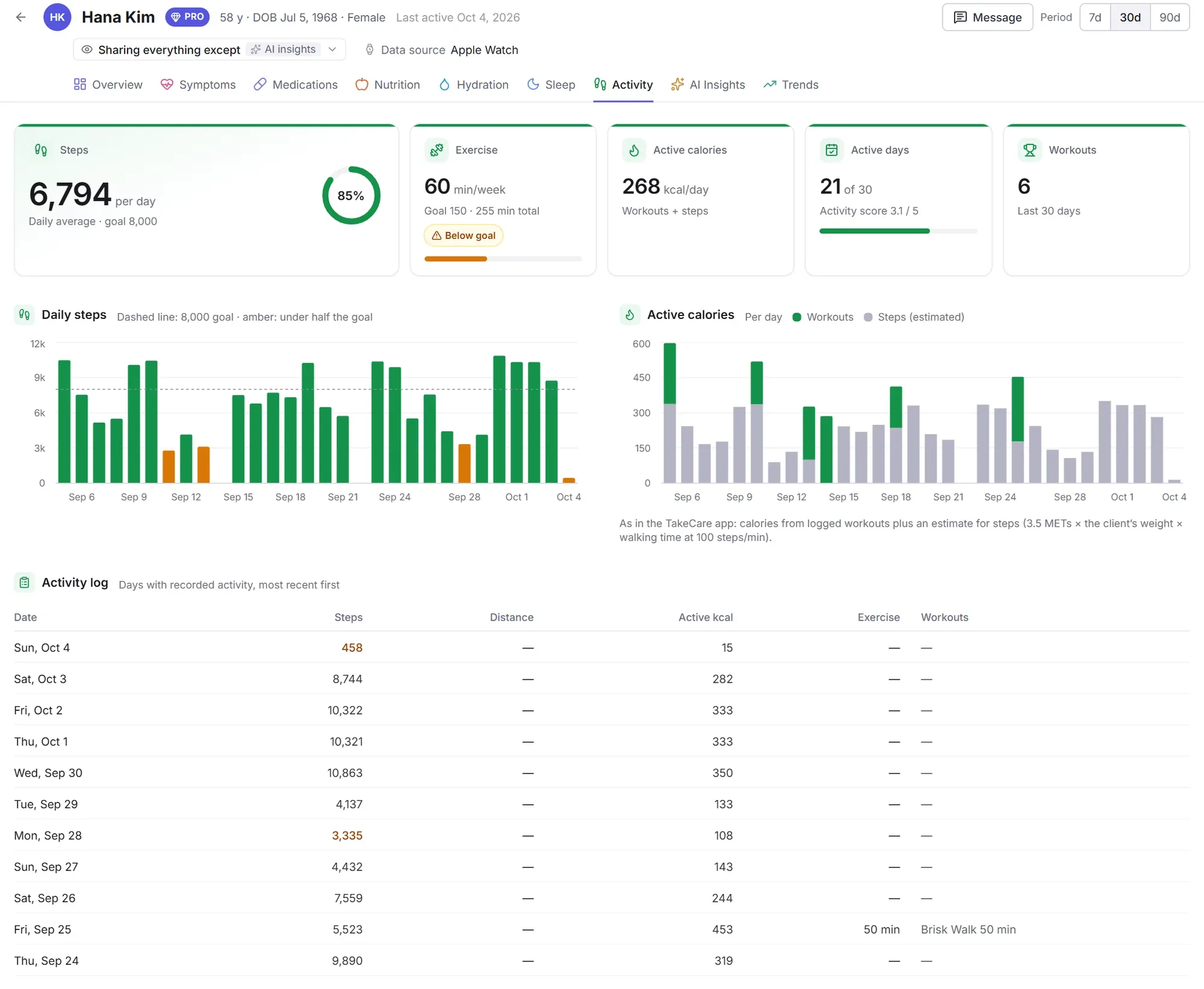The image size is (1204, 989).
Task: Open the Medications tab
Action: (296, 85)
